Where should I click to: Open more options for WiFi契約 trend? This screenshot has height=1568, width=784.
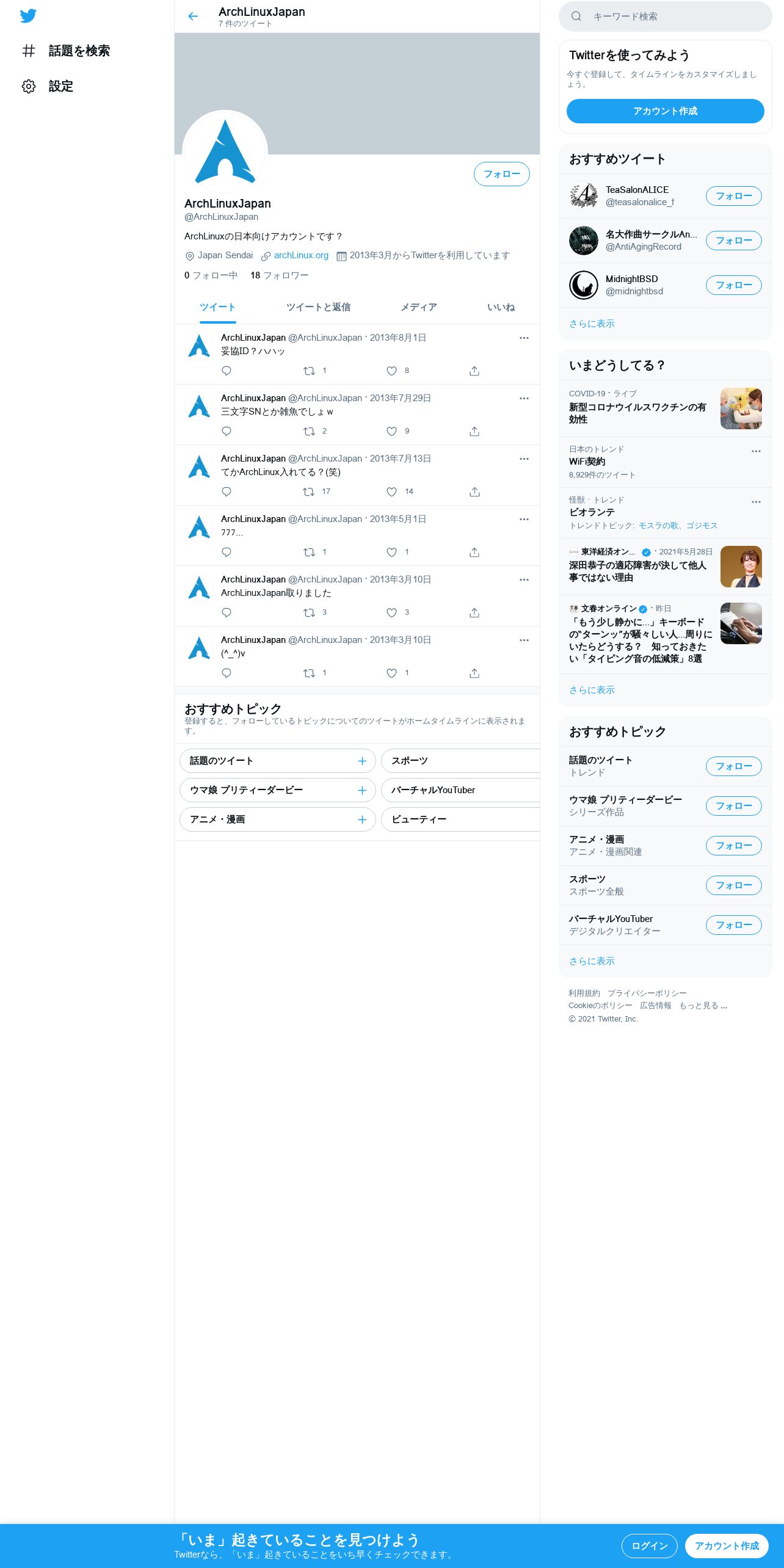[756, 451]
